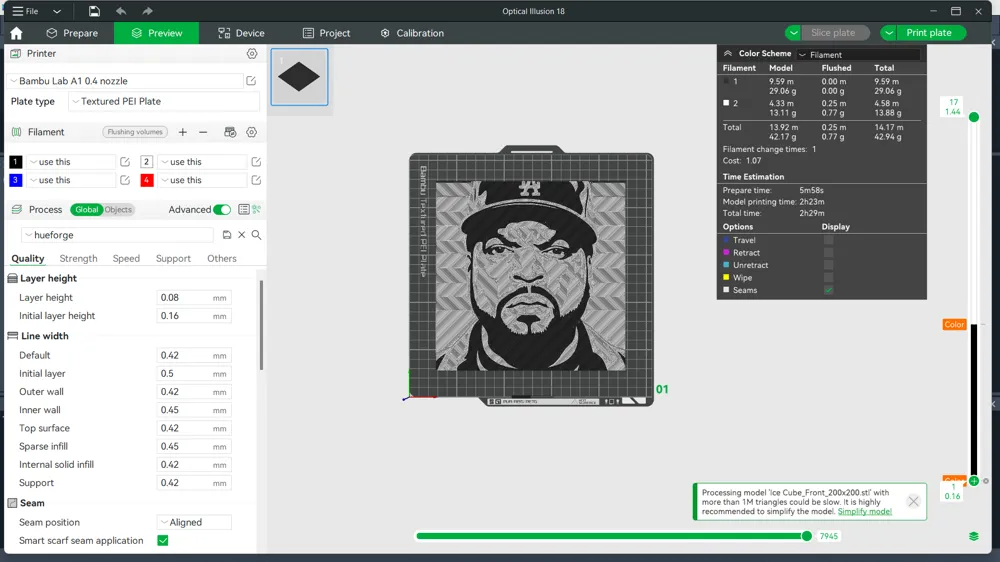1000x562 pixels.
Task: Remove a filament with the minus icon
Action: tap(203, 132)
